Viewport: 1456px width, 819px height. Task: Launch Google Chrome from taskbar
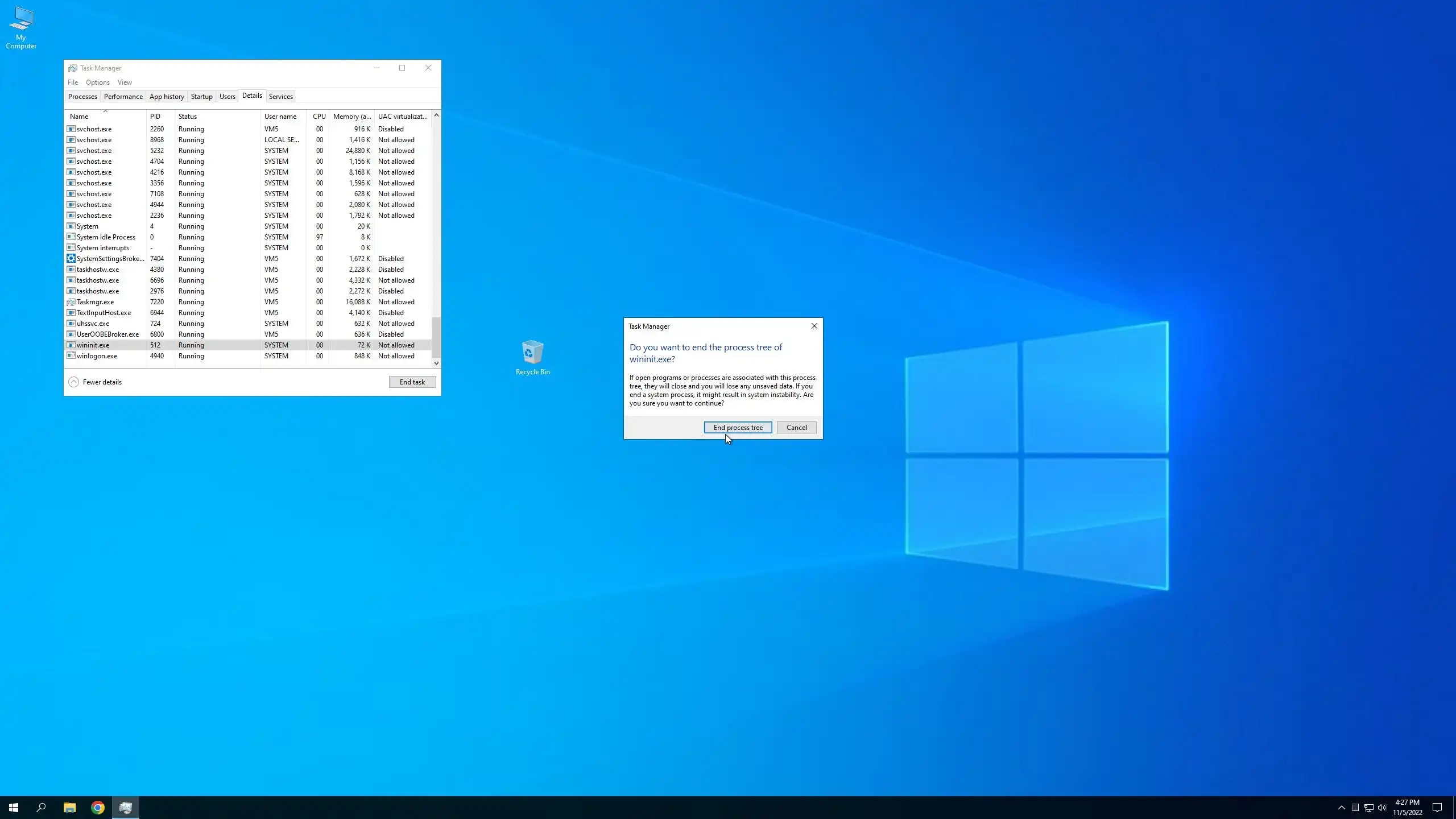[x=98, y=808]
